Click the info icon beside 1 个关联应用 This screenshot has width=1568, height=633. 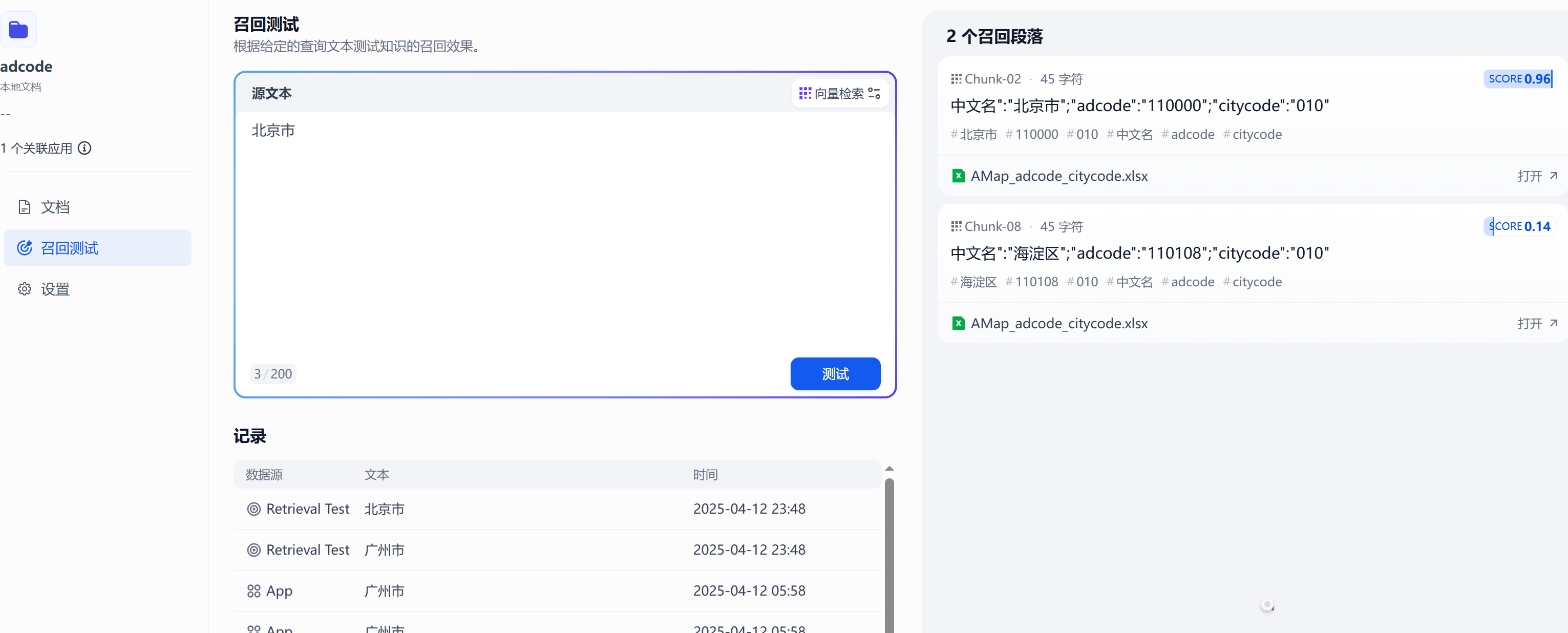coord(84,148)
